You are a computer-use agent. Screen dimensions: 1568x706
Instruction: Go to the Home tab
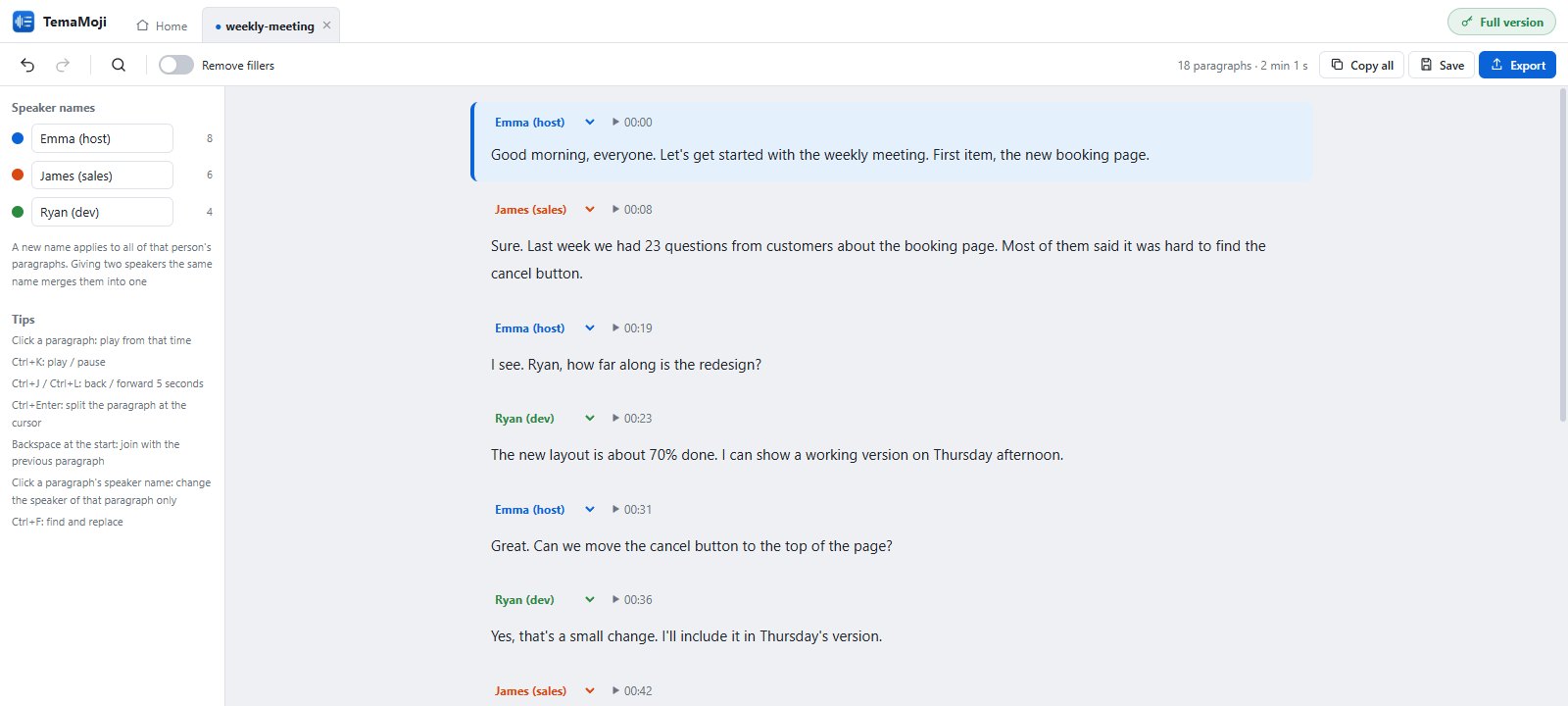(162, 25)
